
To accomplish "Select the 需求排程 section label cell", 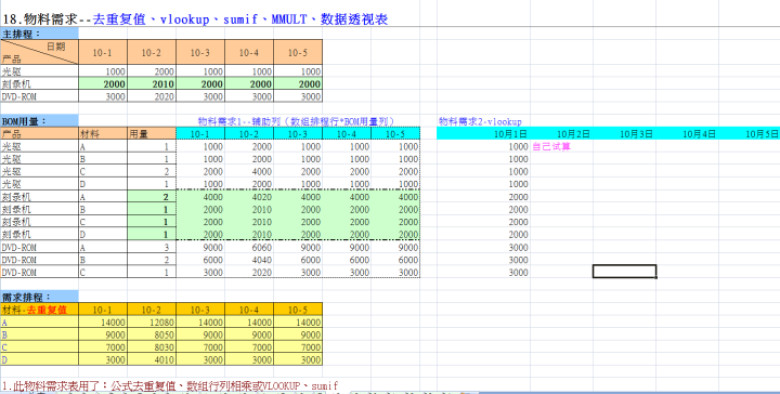I will (39, 296).
